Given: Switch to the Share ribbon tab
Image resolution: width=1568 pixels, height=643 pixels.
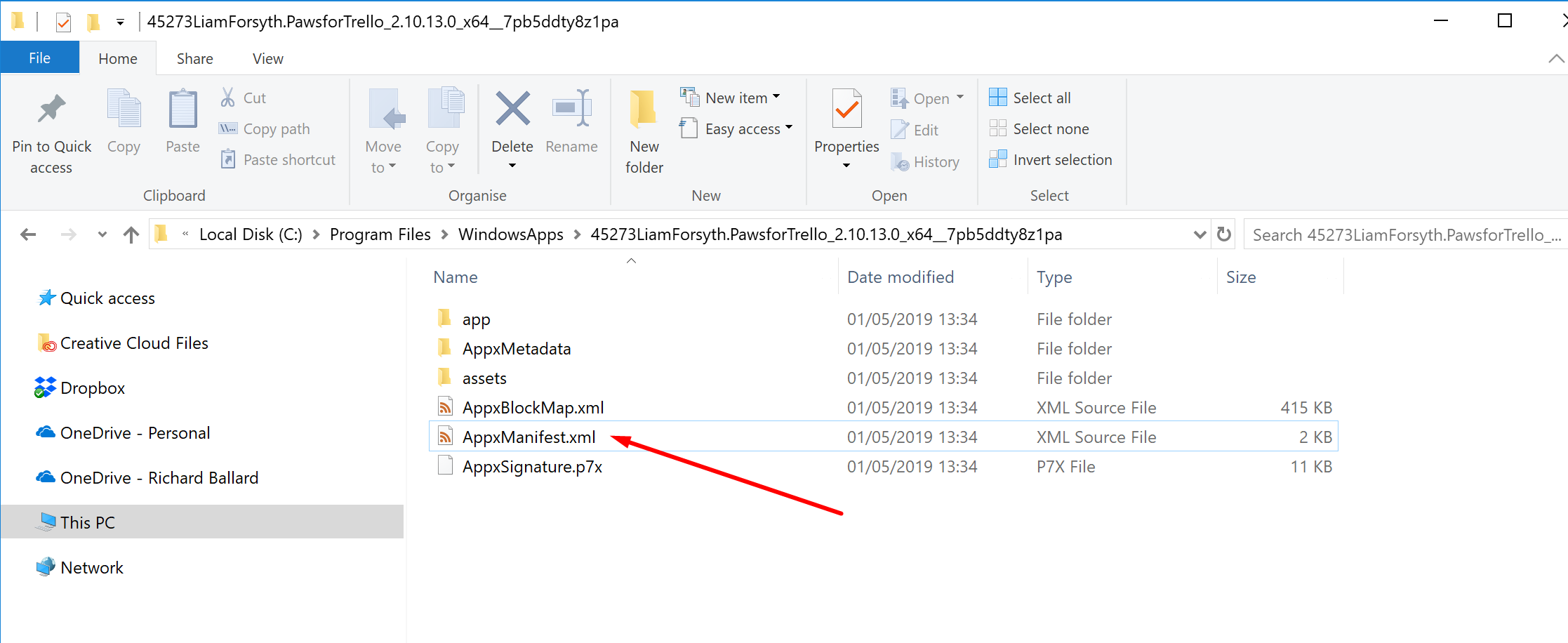Looking at the screenshot, I should coord(195,59).
